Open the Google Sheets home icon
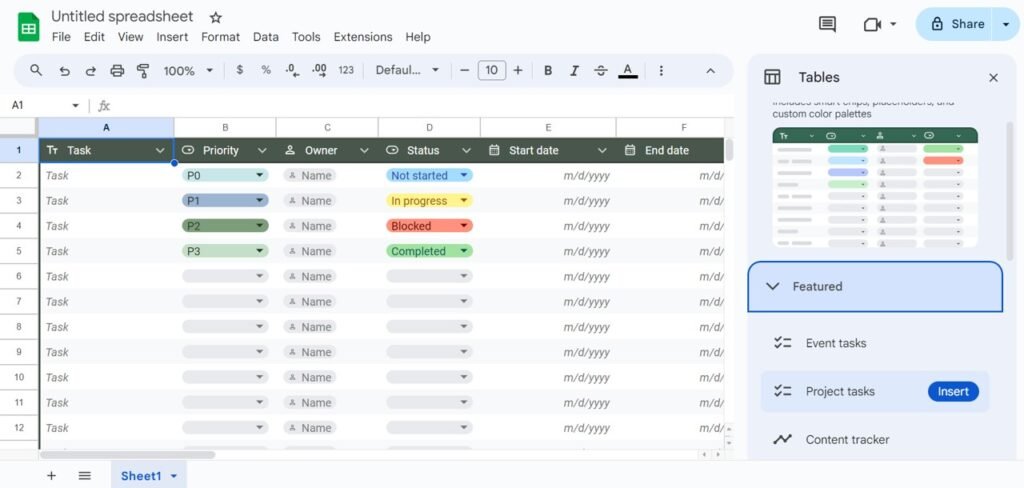This screenshot has height=488, width=1024. tap(29, 27)
